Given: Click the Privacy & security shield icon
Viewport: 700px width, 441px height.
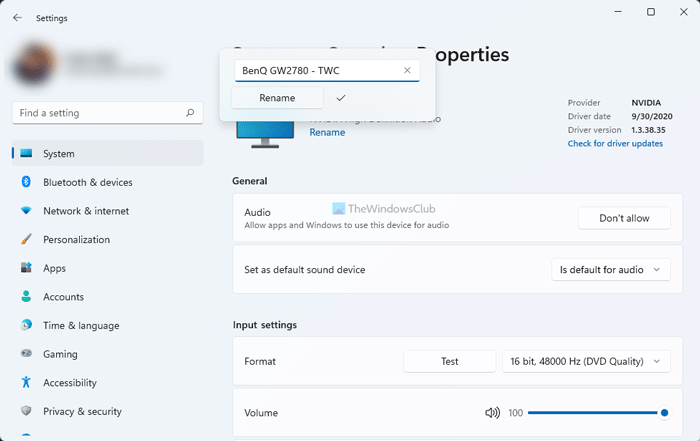Looking at the screenshot, I should point(26,411).
